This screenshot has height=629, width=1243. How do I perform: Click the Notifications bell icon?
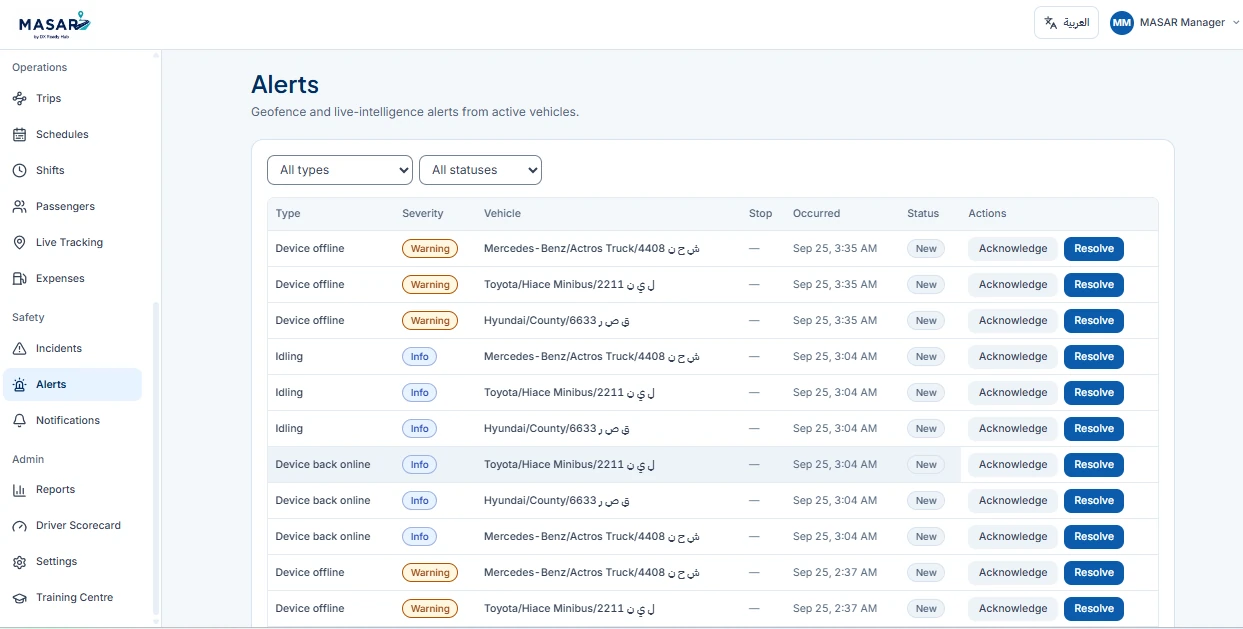19,420
